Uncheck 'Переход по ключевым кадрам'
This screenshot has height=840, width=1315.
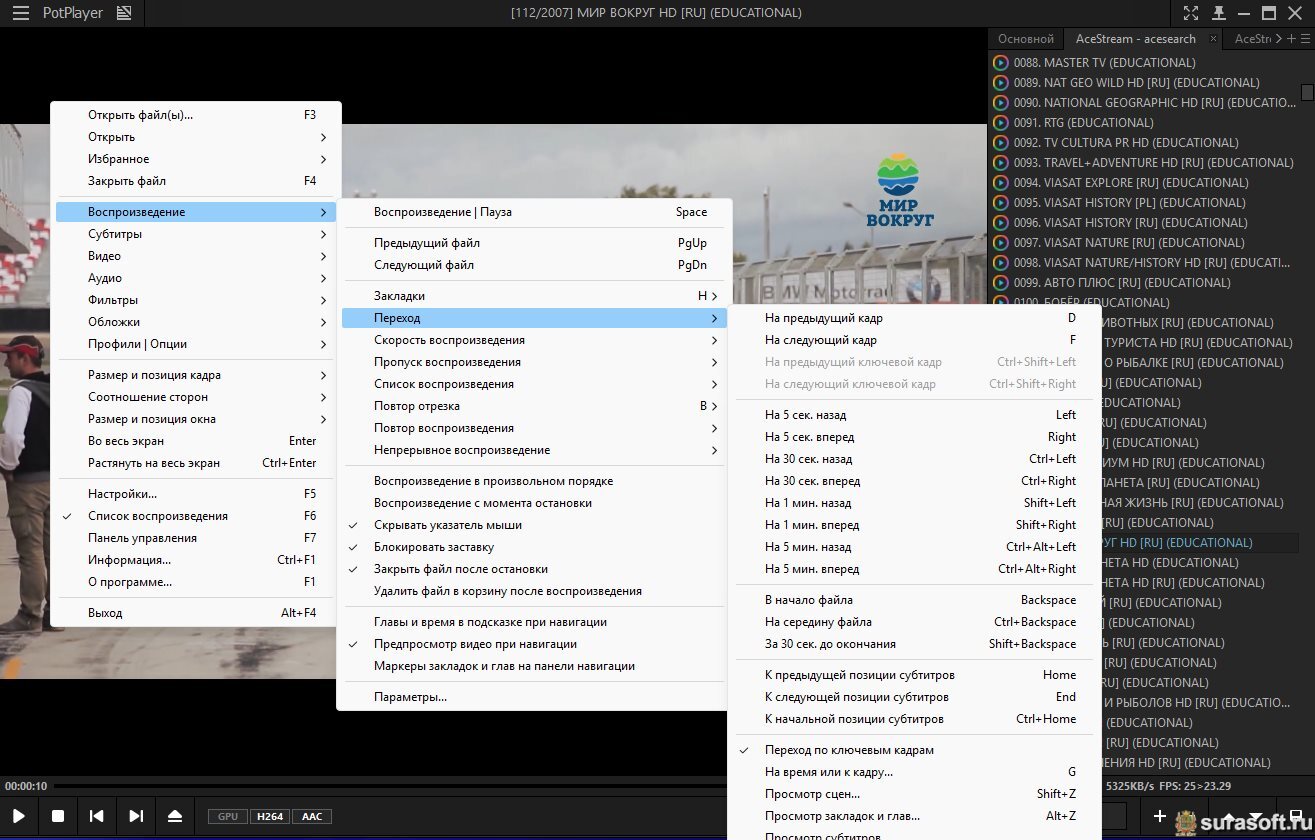click(849, 750)
